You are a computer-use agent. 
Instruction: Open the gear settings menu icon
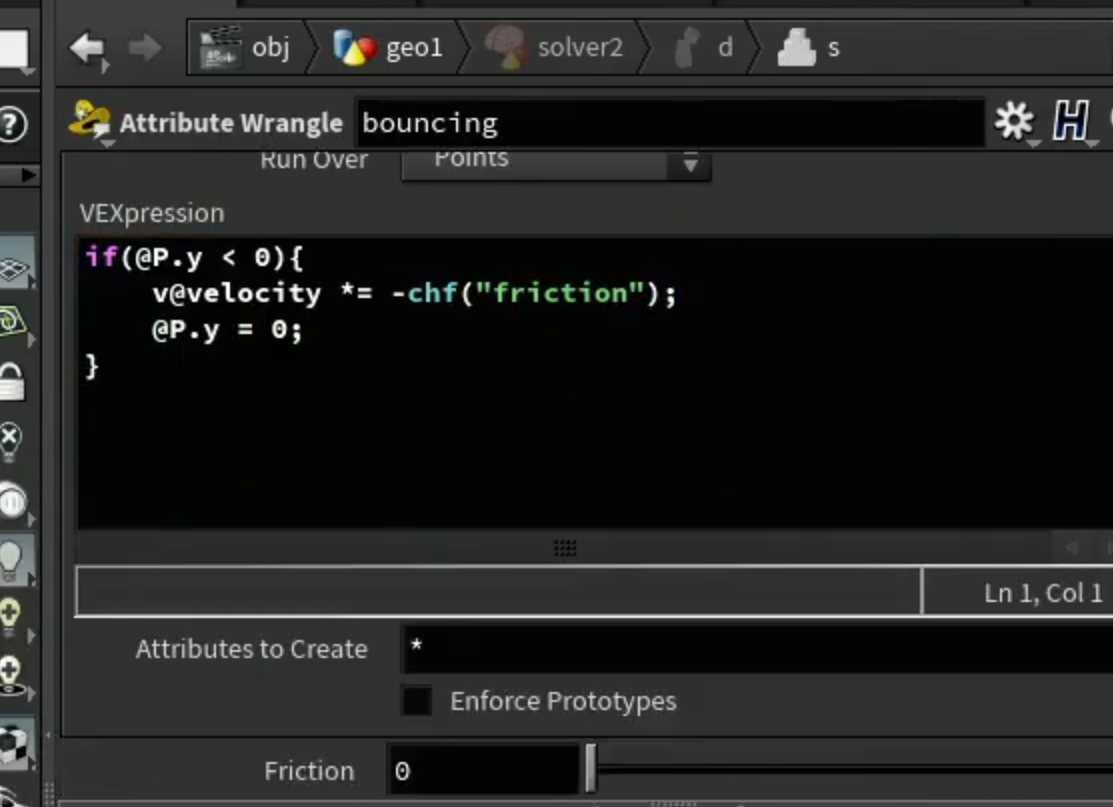(1014, 121)
